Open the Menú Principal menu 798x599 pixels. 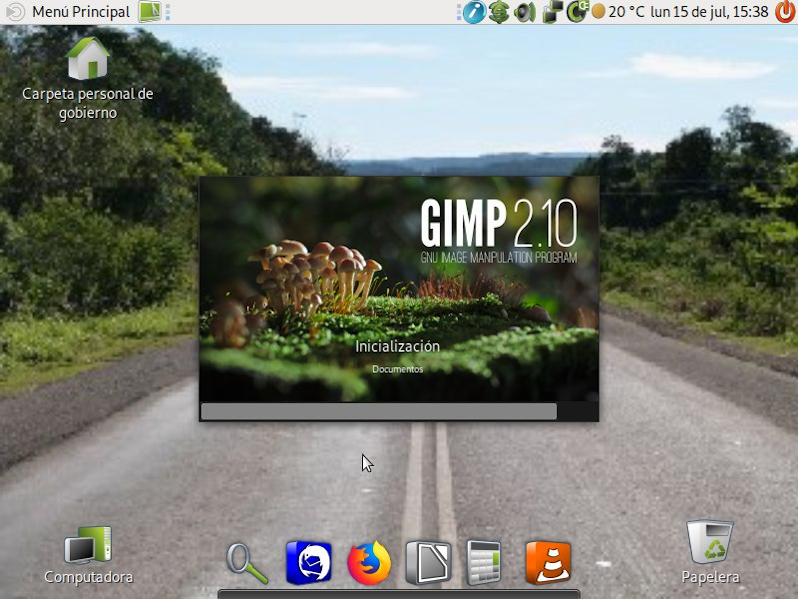click(x=81, y=12)
